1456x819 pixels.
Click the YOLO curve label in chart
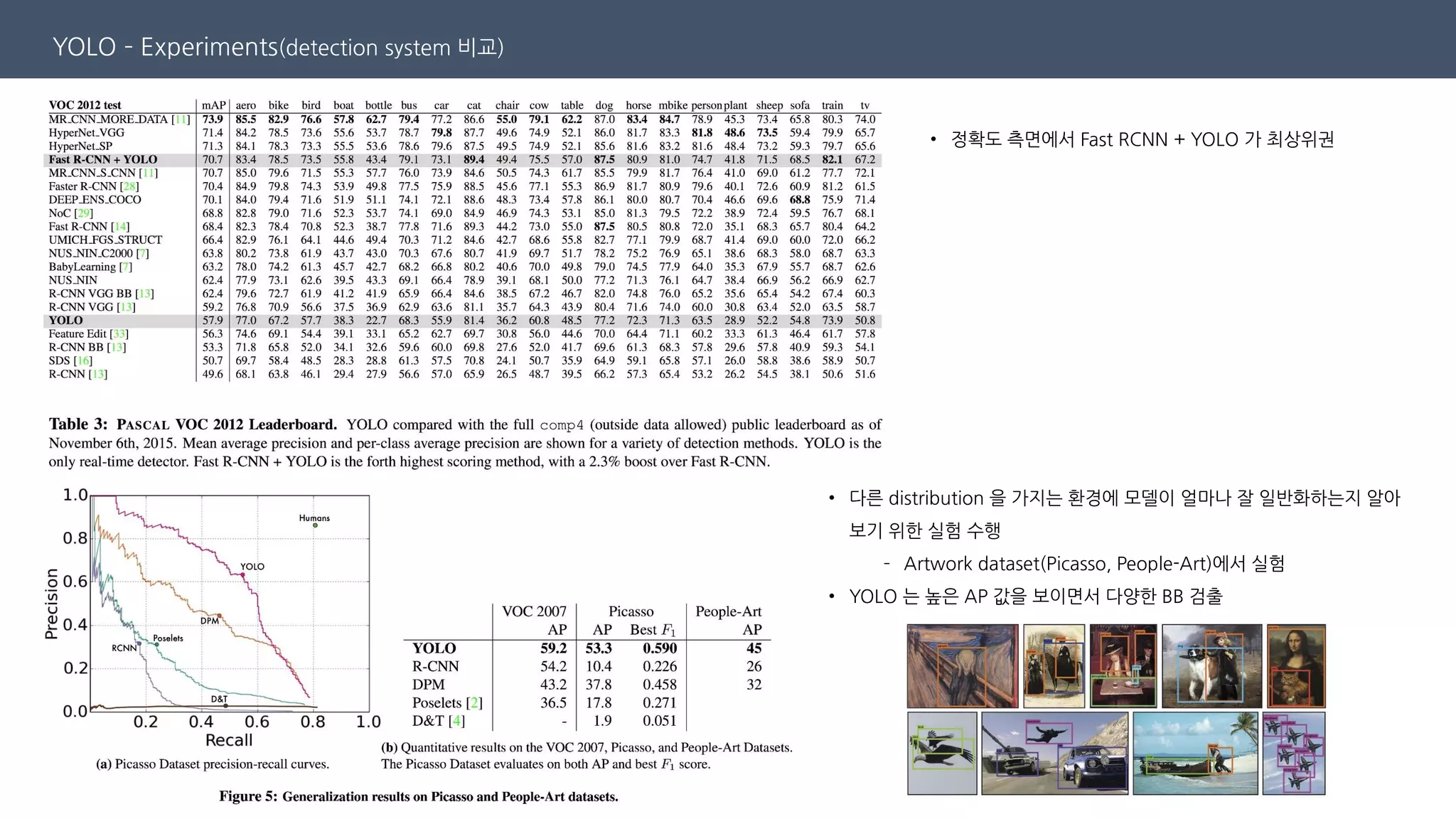click(252, 567)
